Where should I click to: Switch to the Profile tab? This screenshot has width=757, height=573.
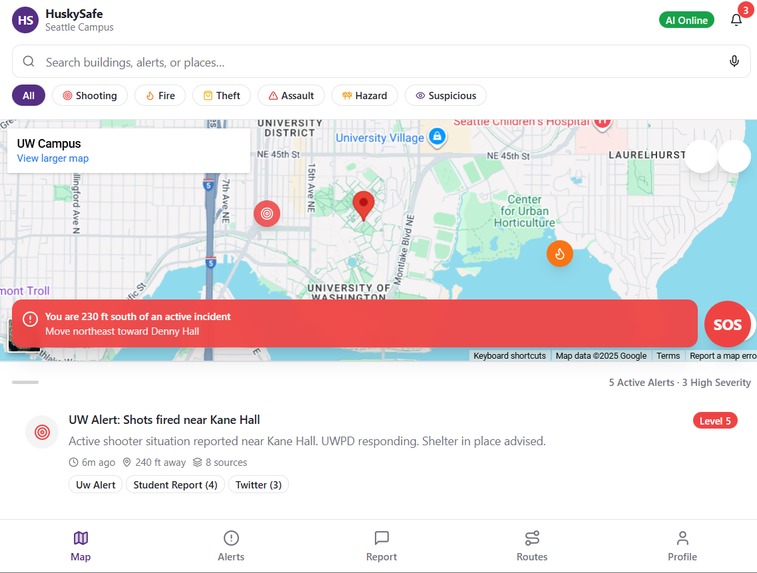coord(682,546)
